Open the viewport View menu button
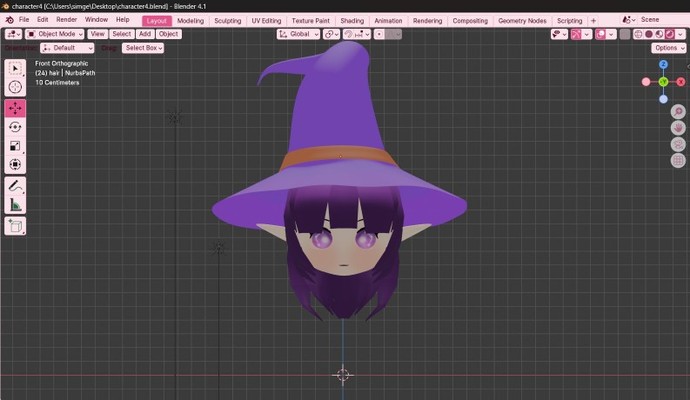The height and width of the screenshot is (400, 690). pos(97,34)
